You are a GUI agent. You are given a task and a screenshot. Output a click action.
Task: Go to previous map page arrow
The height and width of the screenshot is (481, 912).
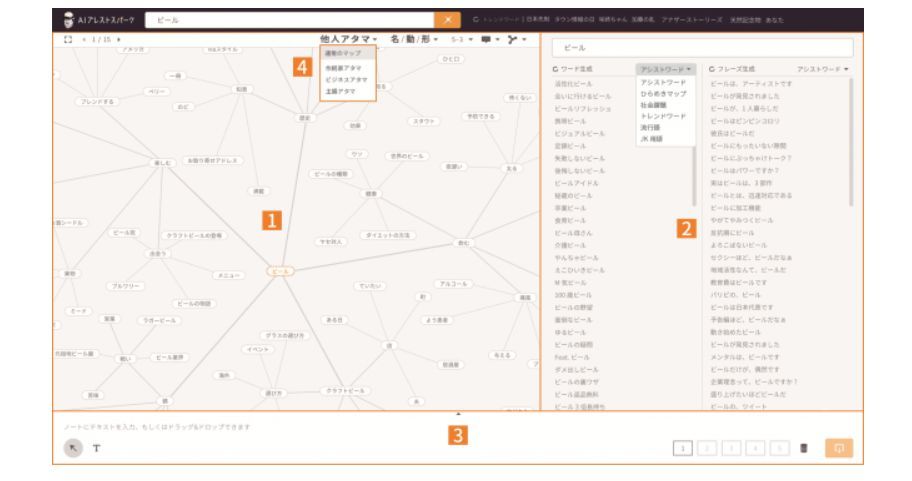click(84, 40)
